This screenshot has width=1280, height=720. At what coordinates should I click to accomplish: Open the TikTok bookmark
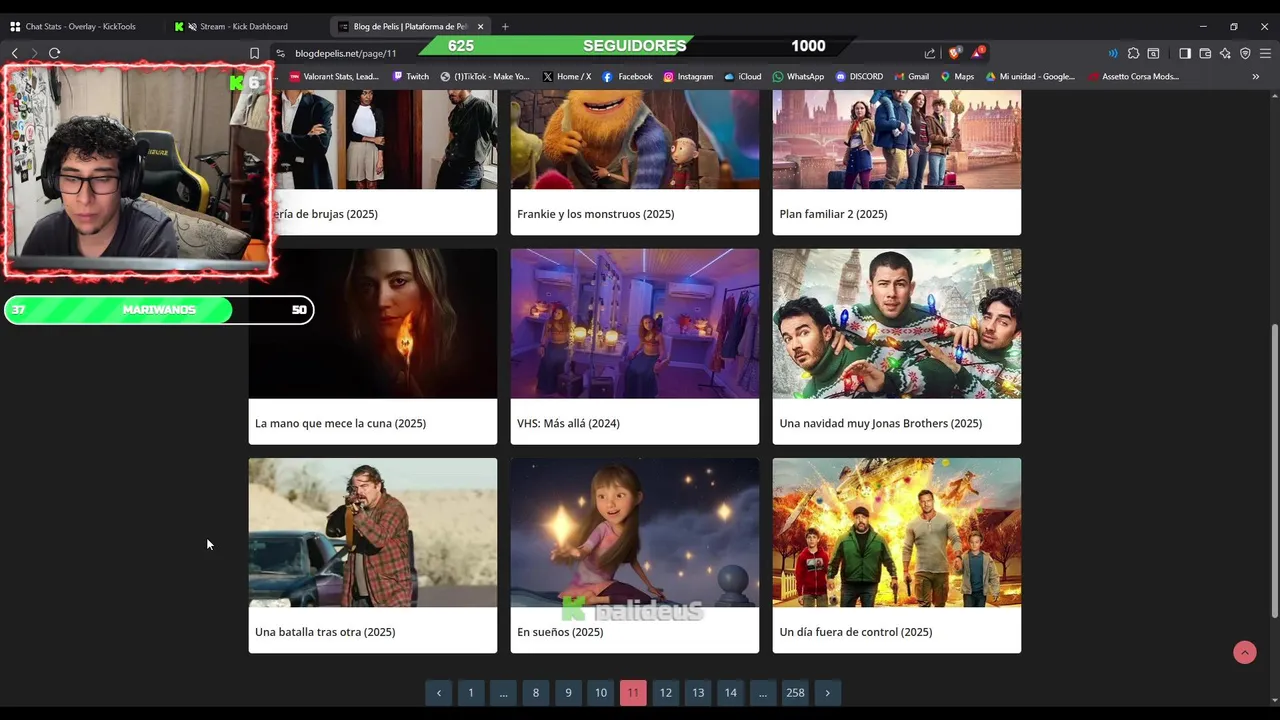coord(485,76)
